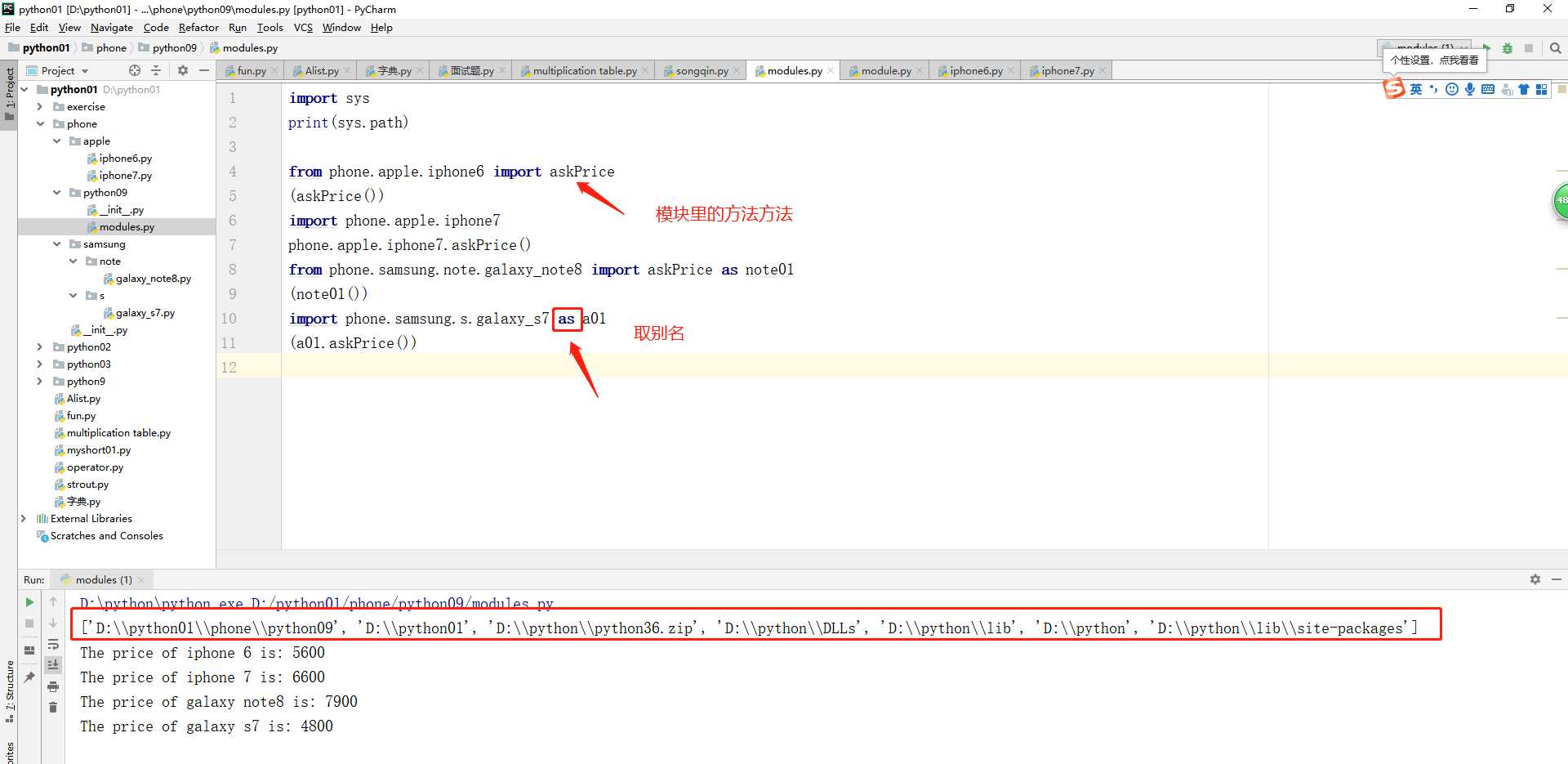Toggle the 1: Project tool window

(9, 94)
